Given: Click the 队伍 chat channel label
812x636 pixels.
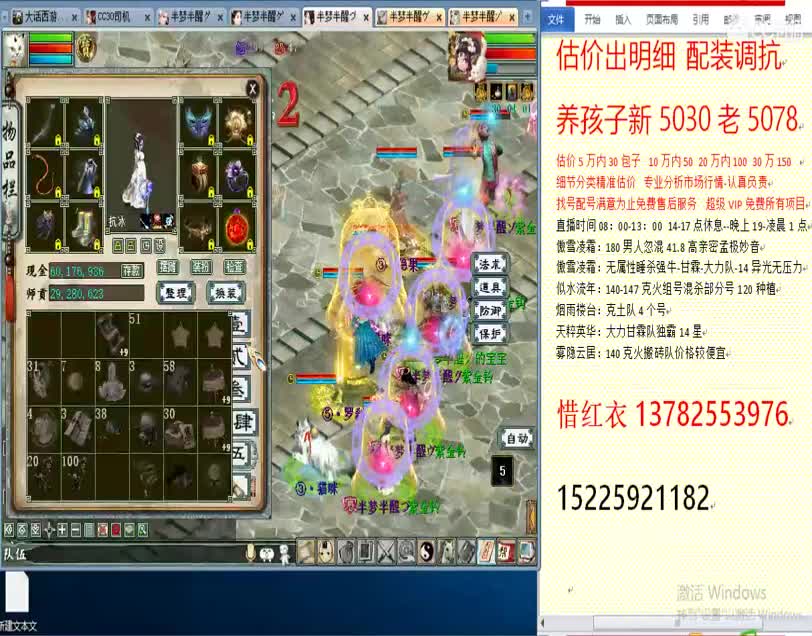Looking at the screenshot, I should 14,554.
